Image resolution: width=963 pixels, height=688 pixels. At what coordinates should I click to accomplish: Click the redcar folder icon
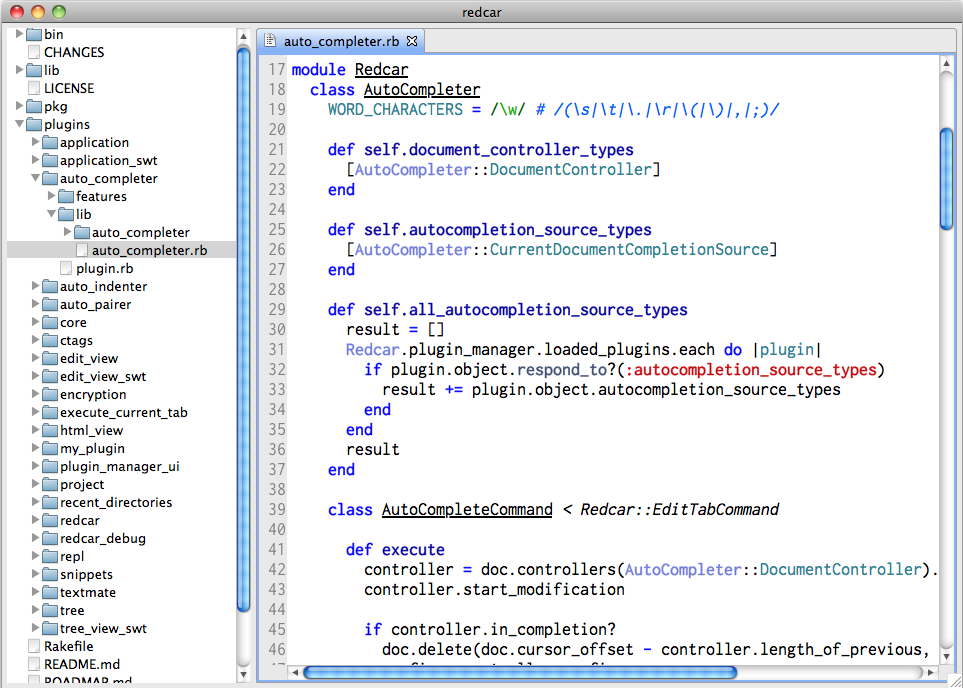[50, 520]
